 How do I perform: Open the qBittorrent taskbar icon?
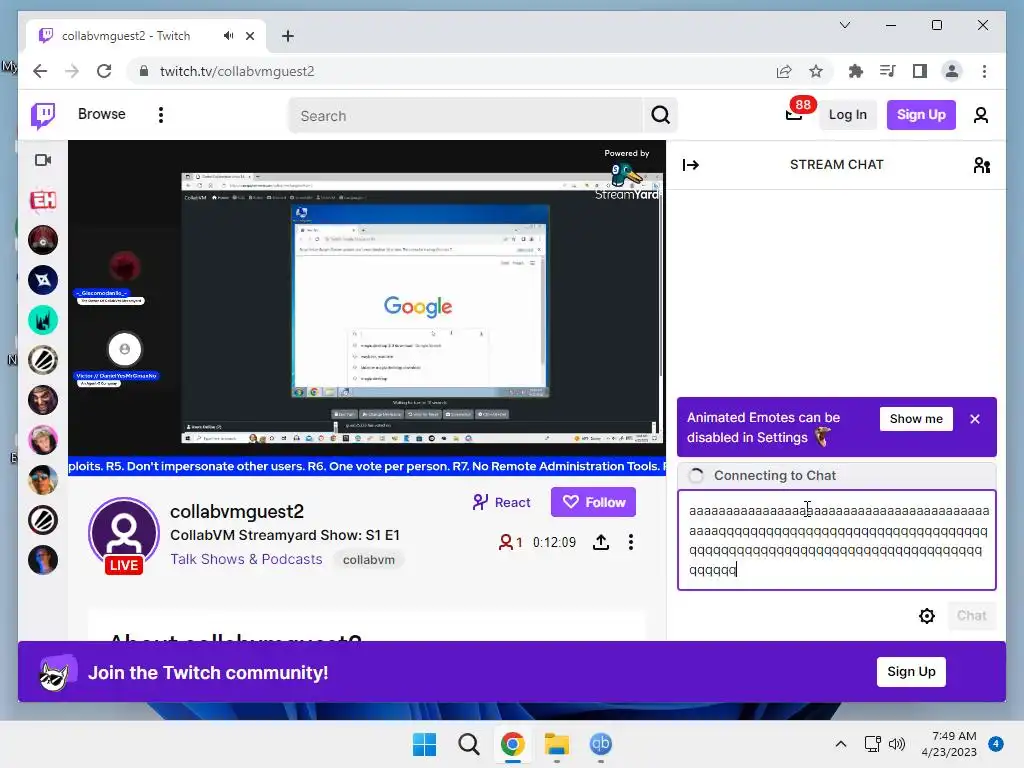click(x=600, y=744)
